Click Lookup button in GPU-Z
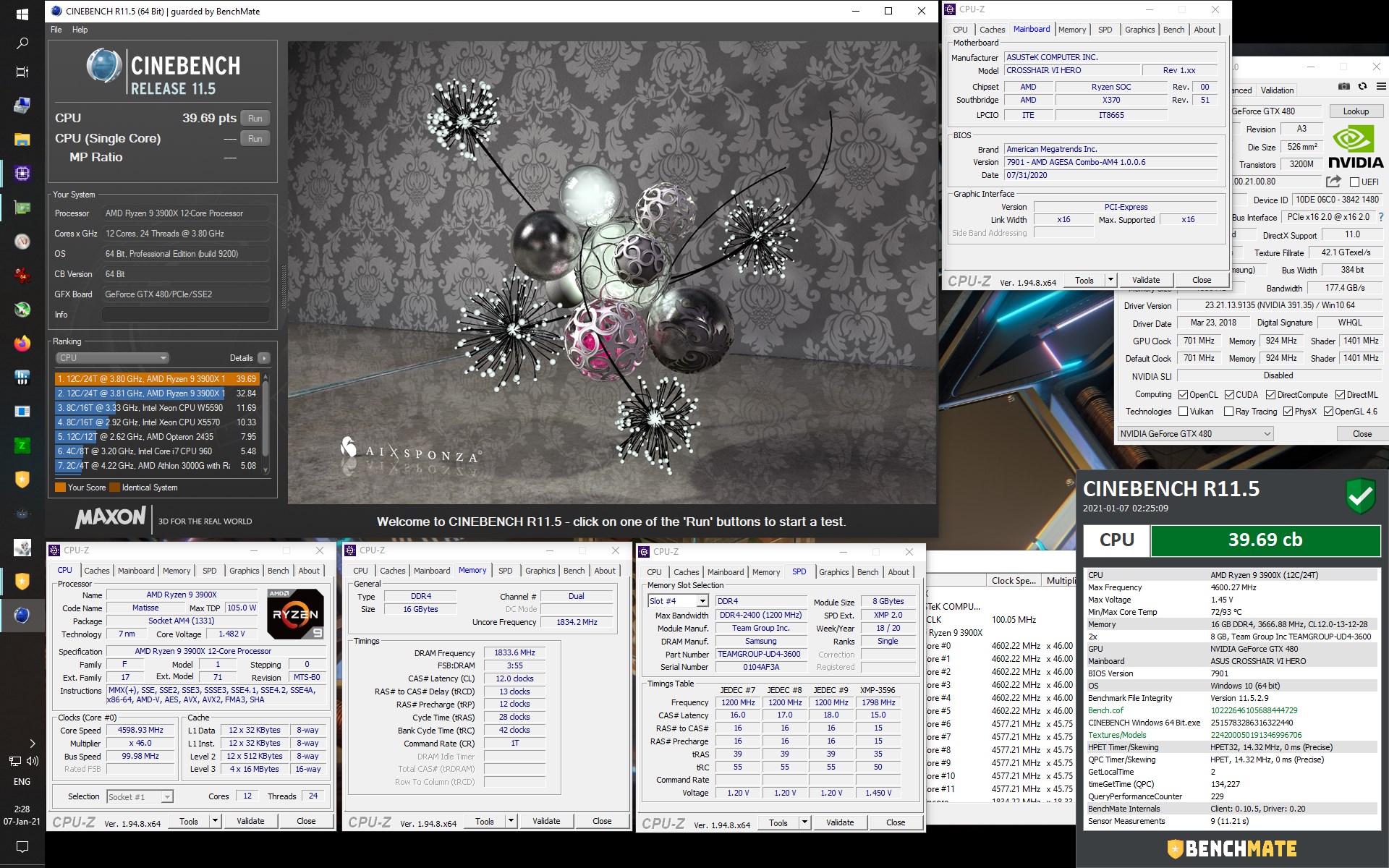This screenshot has height=868, width=1389. [x=1356, y=111]
